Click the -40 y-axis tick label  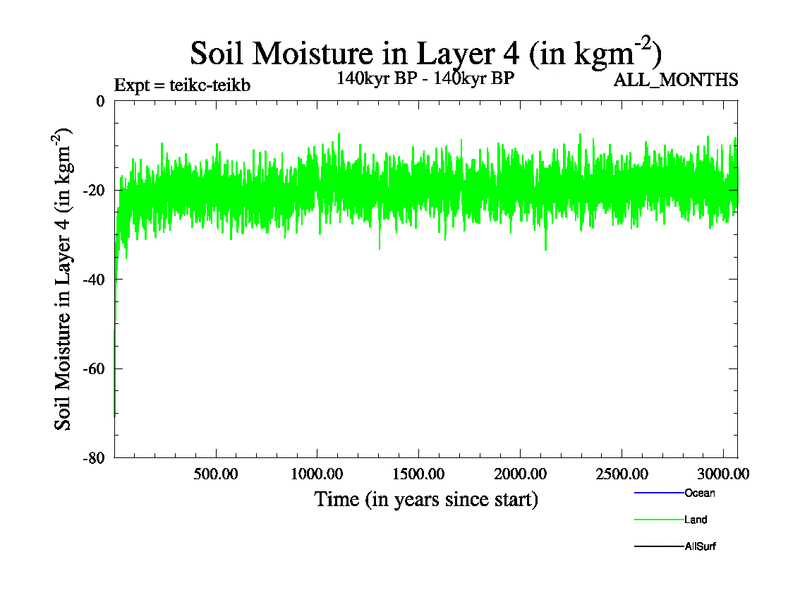click(x=95, y=279)
